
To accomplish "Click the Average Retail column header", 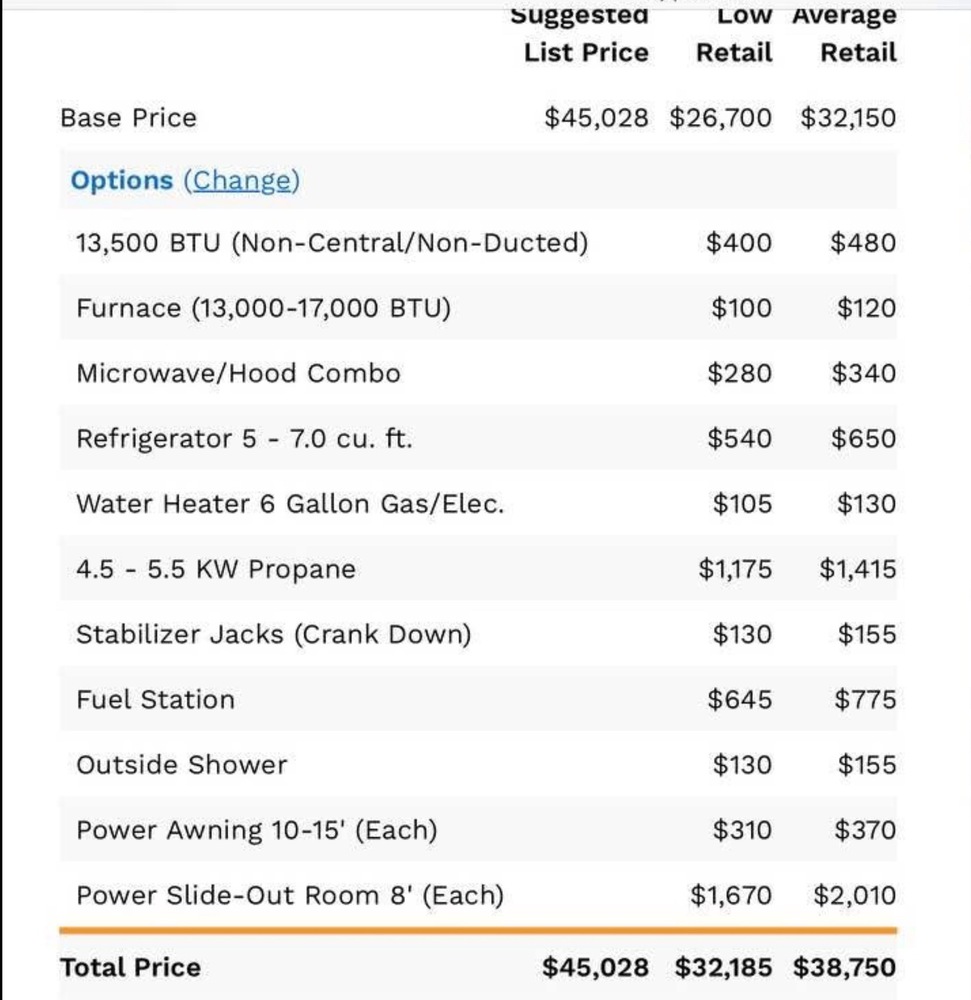I will [844, 34].
